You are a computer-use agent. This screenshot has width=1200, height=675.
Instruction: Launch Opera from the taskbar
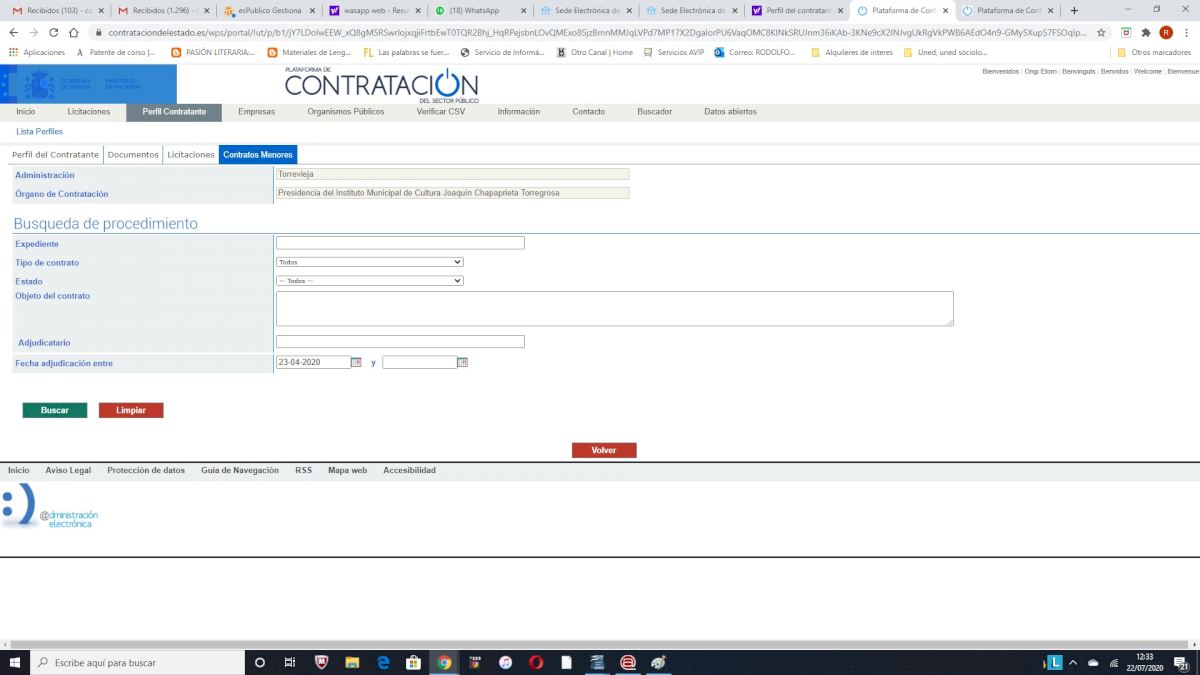pos(536,662)
